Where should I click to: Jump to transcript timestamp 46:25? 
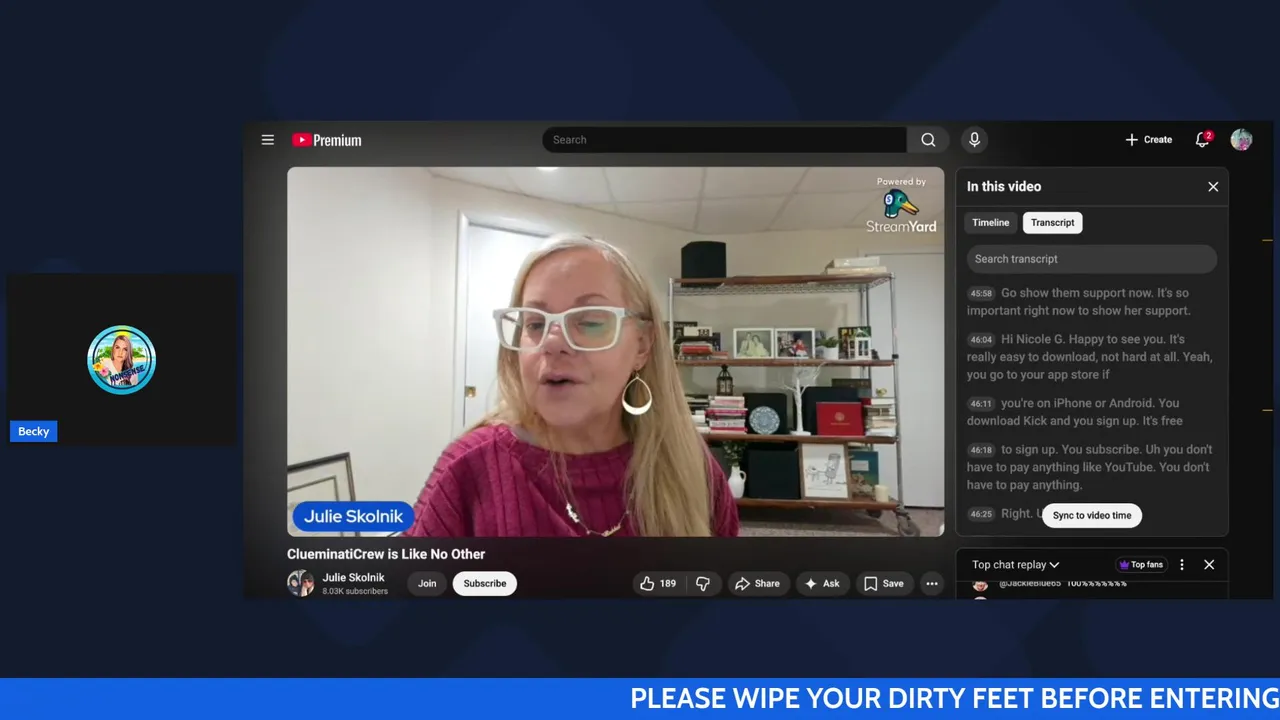pos(981,514)
